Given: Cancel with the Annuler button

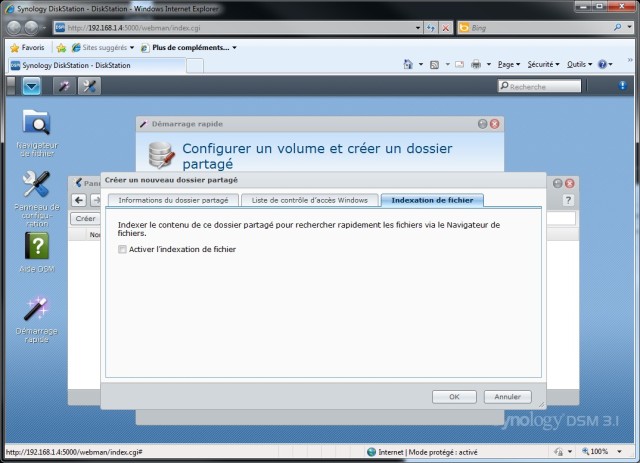Looking at the screenshot, I should coord(507,397).
